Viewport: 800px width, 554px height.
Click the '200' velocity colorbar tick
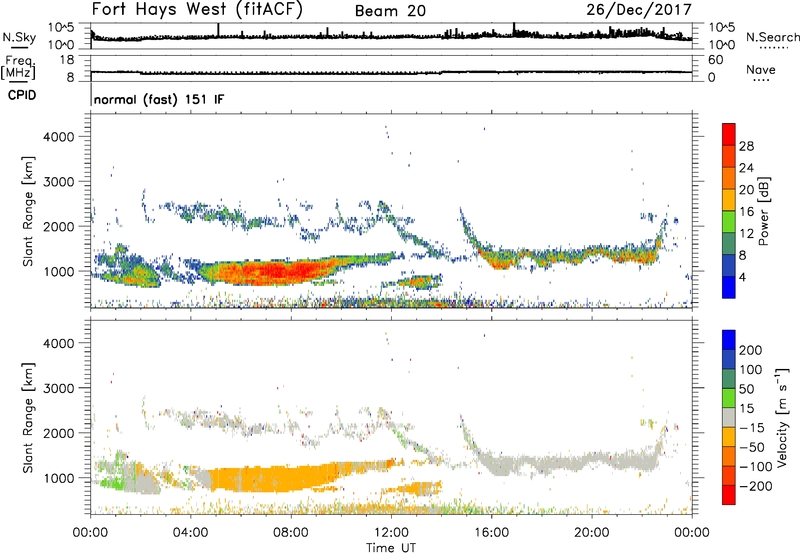click(751, 350)
